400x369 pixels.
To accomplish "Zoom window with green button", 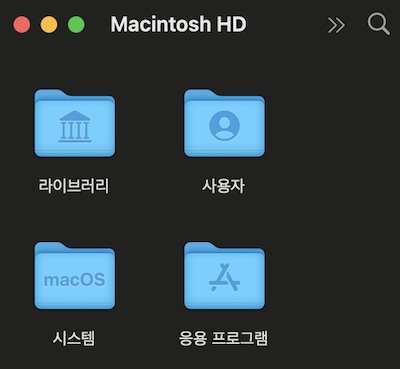I will coord(76,25).
